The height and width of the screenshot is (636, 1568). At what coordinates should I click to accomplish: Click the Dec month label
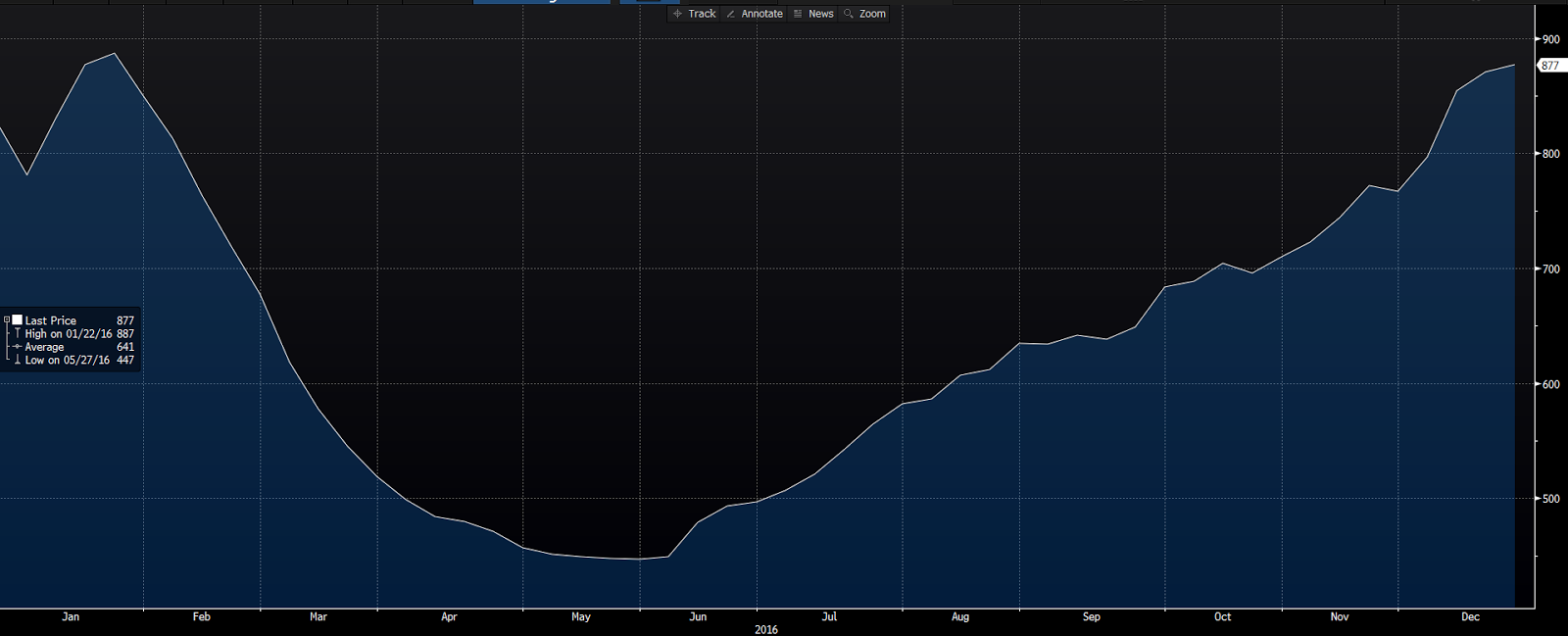tap(1471, 616)
